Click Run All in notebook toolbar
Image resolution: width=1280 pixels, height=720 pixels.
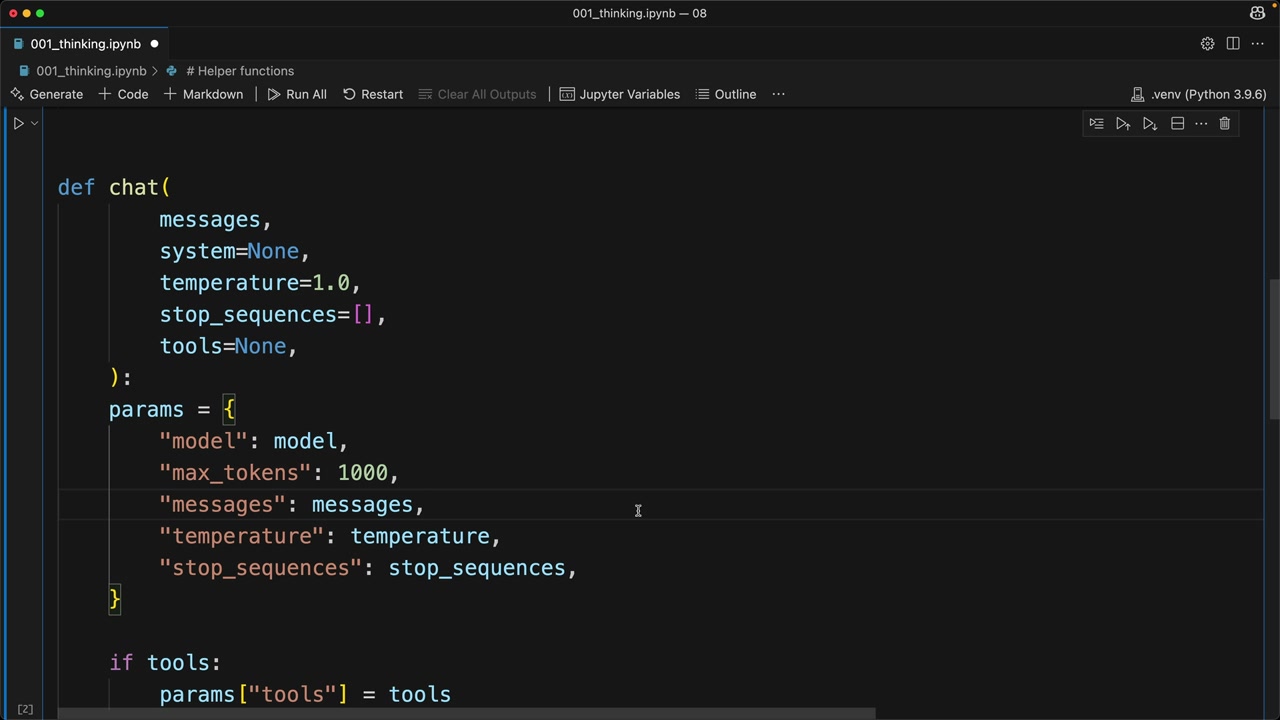[297, 94]
